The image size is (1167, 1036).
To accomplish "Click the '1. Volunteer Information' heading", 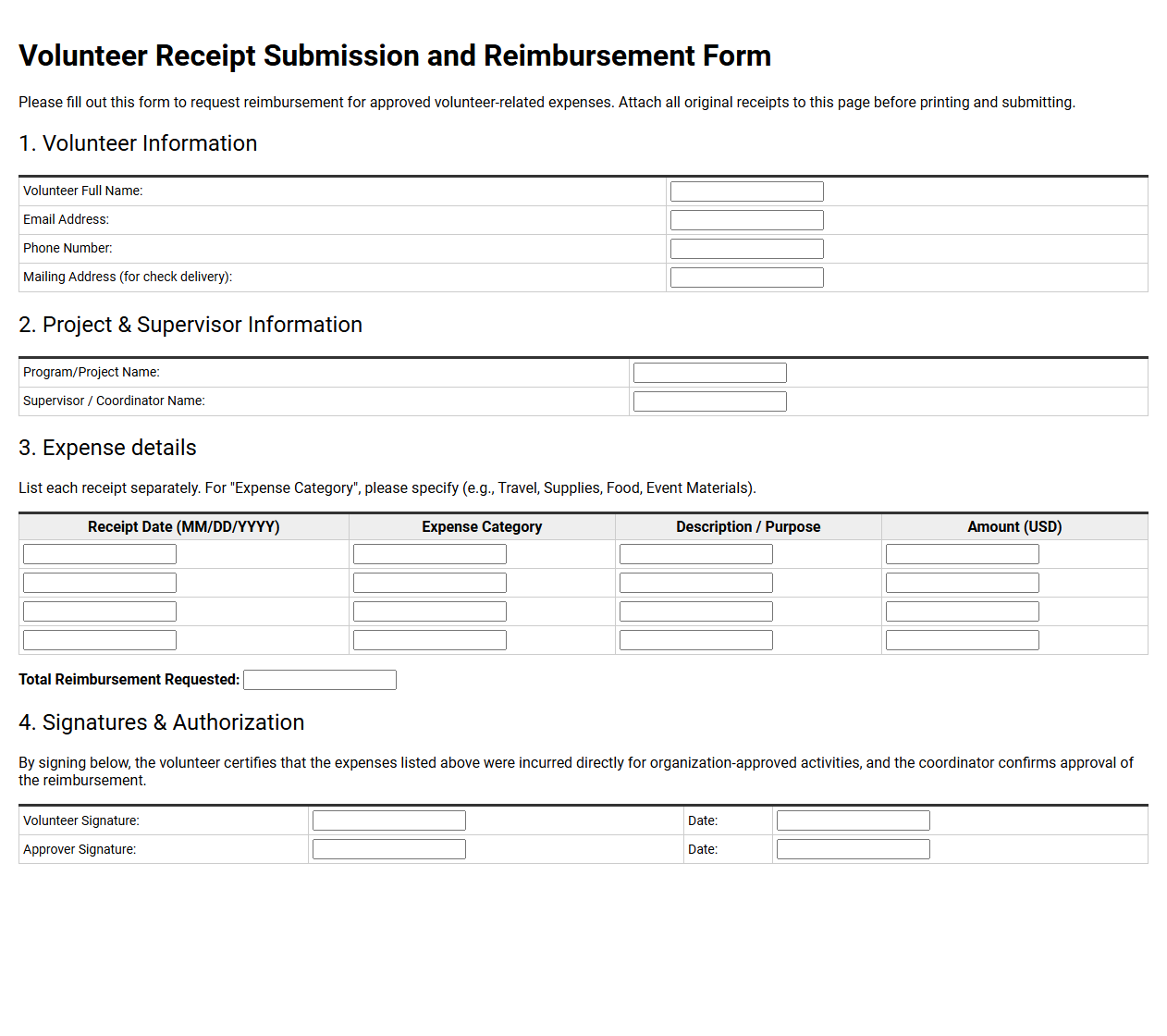I will pos(138,143).
